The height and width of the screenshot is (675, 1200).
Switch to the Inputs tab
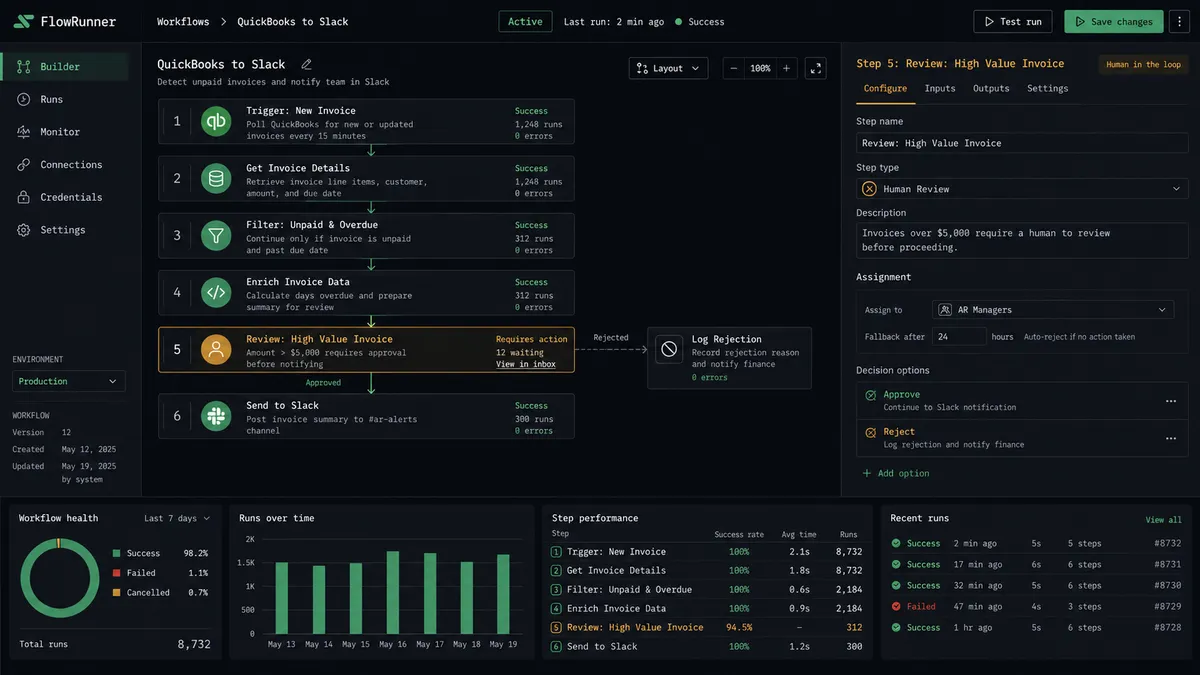pos(940,88)
